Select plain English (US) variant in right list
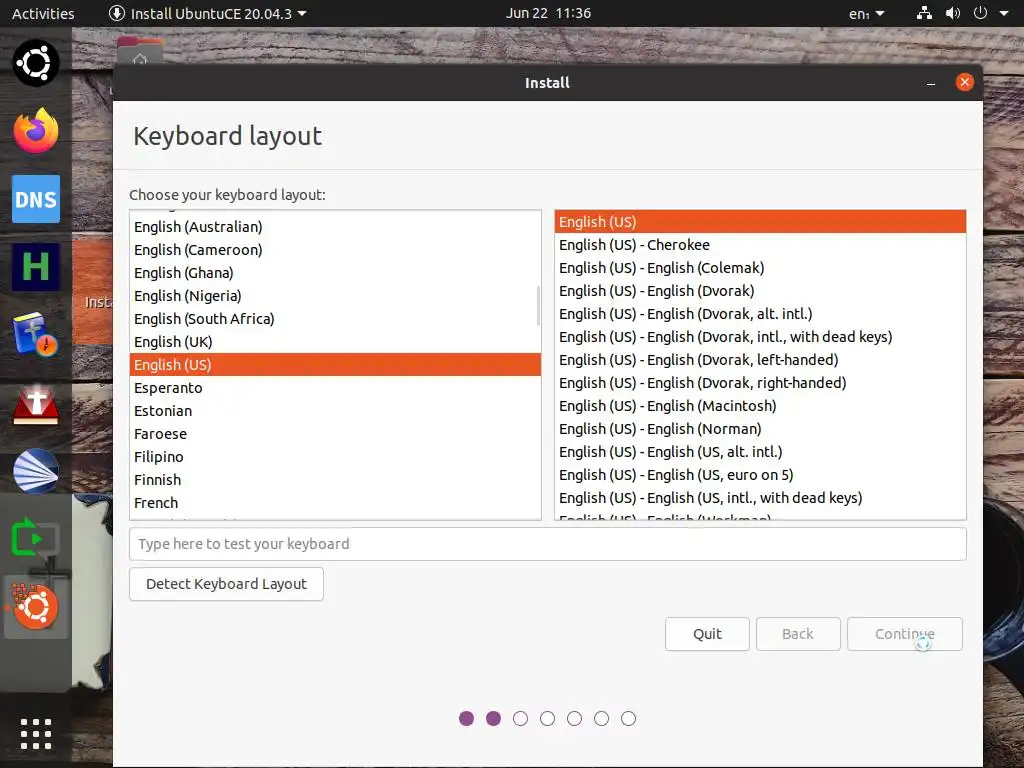This screenshot has height=768, width=1024. pos(760,221)
